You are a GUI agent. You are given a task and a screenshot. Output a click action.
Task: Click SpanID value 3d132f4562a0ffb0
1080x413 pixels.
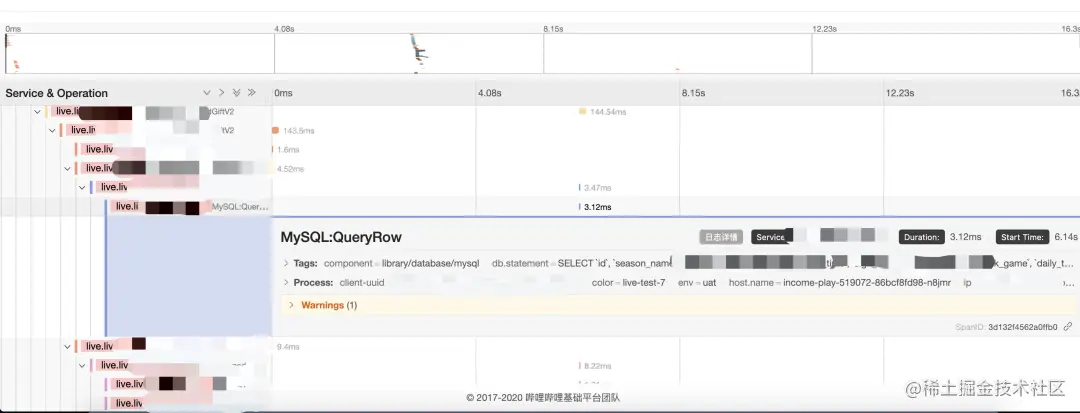tap(1023, 327)
